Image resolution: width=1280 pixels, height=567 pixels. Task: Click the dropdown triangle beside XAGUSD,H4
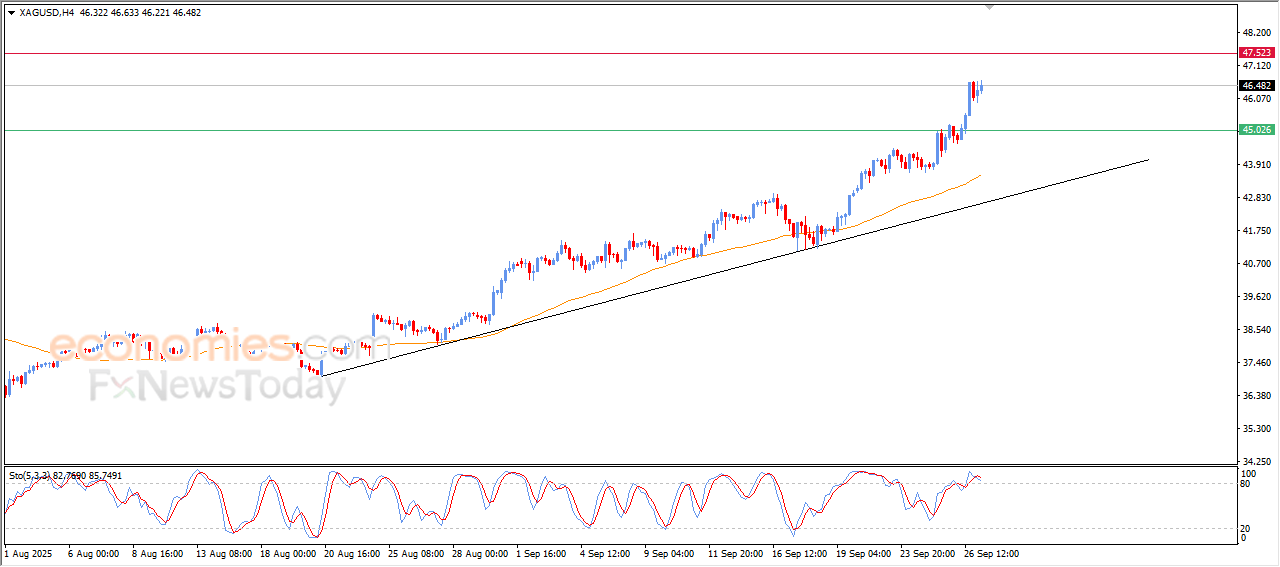(11, 13)
